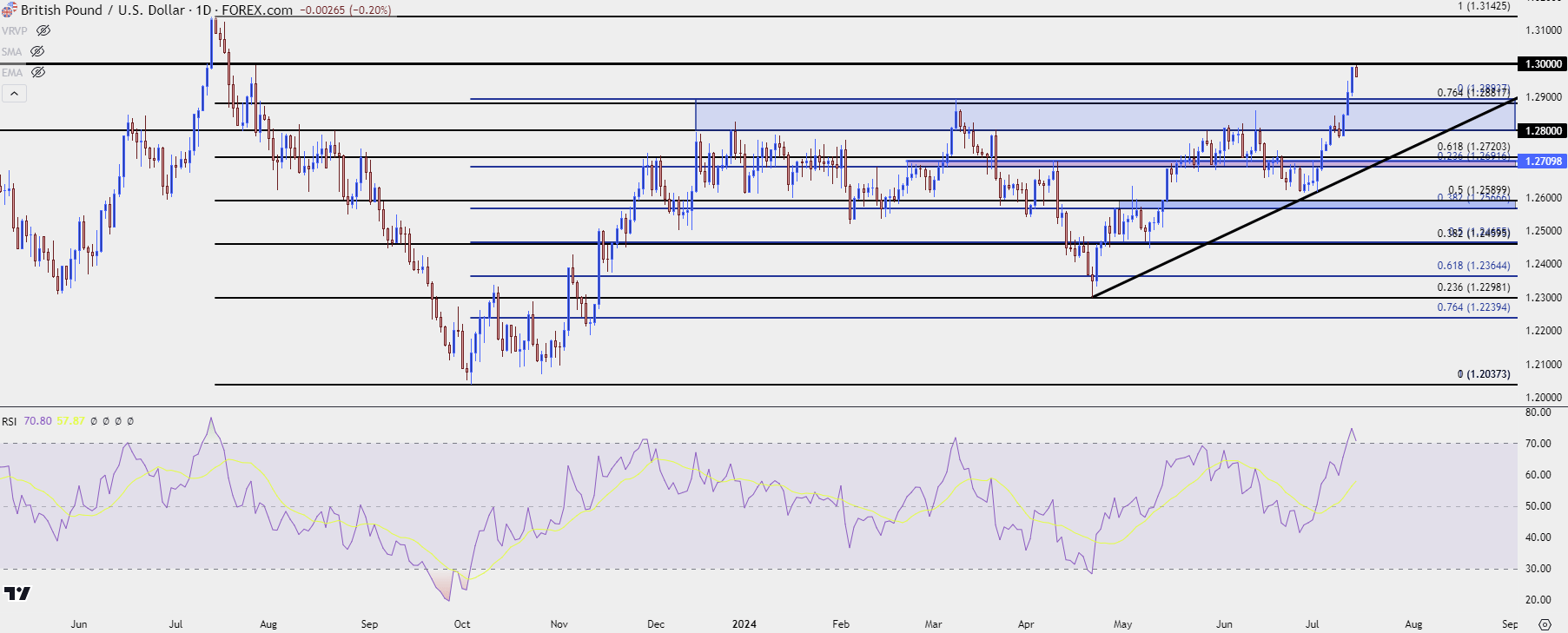Viewport: 1568px width, 633px height.
Task: Click the RSI indicator label
Action: coord(9,421)
